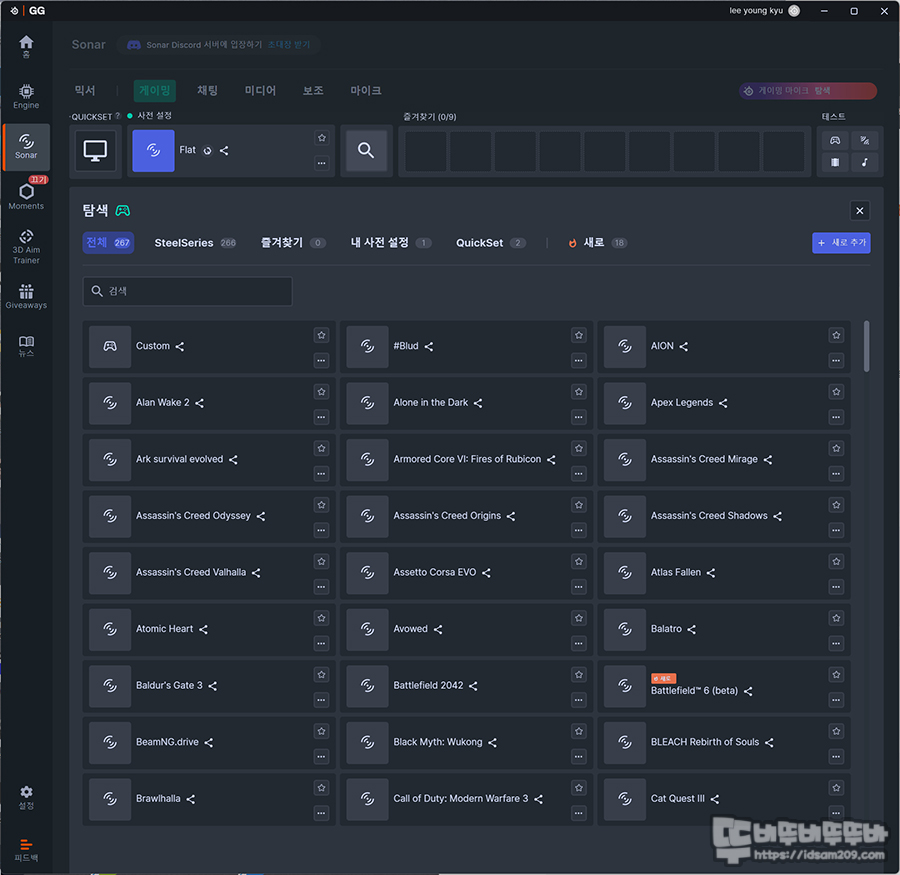Image resolution: width=900 pixels, height=875 pixels.
Task: Favorite the #Blud preset
Action: click(579, 335)
